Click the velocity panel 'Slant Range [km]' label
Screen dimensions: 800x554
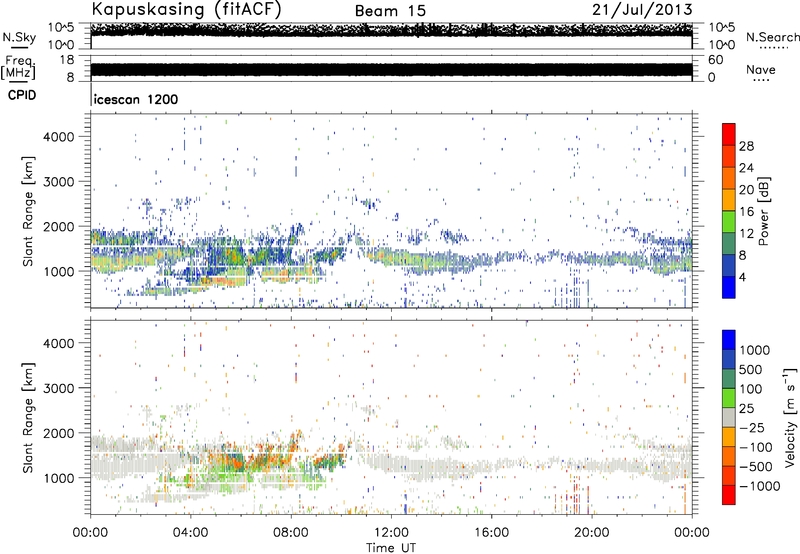coord(28,417)
